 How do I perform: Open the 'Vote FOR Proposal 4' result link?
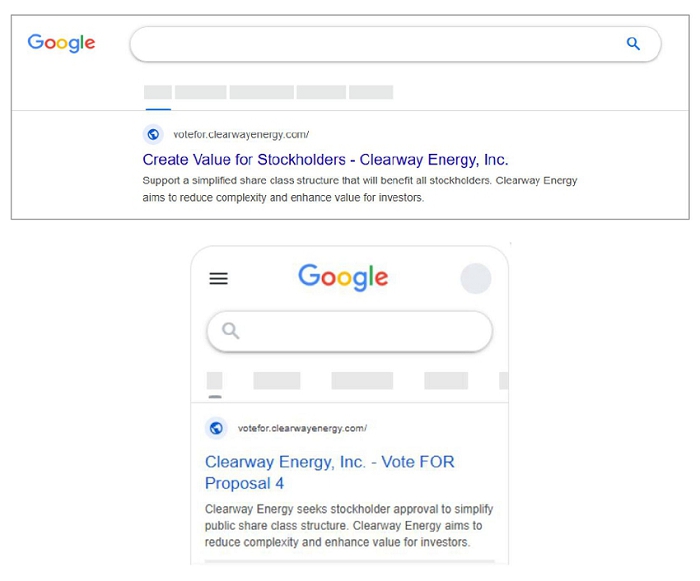(x=329, y=472)
